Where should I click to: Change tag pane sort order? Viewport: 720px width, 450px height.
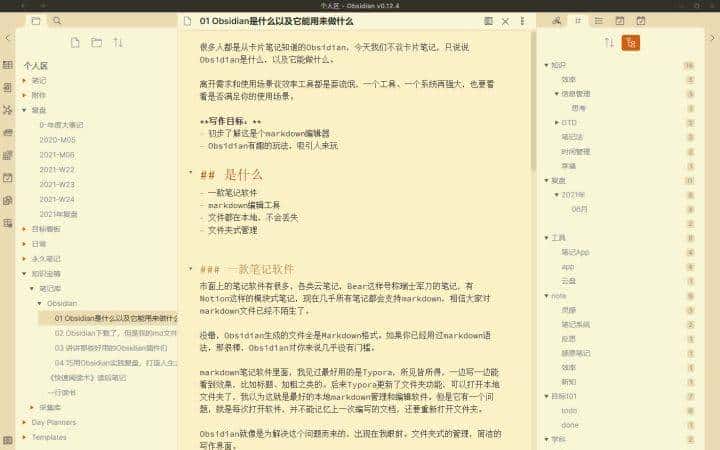(609, 43)
